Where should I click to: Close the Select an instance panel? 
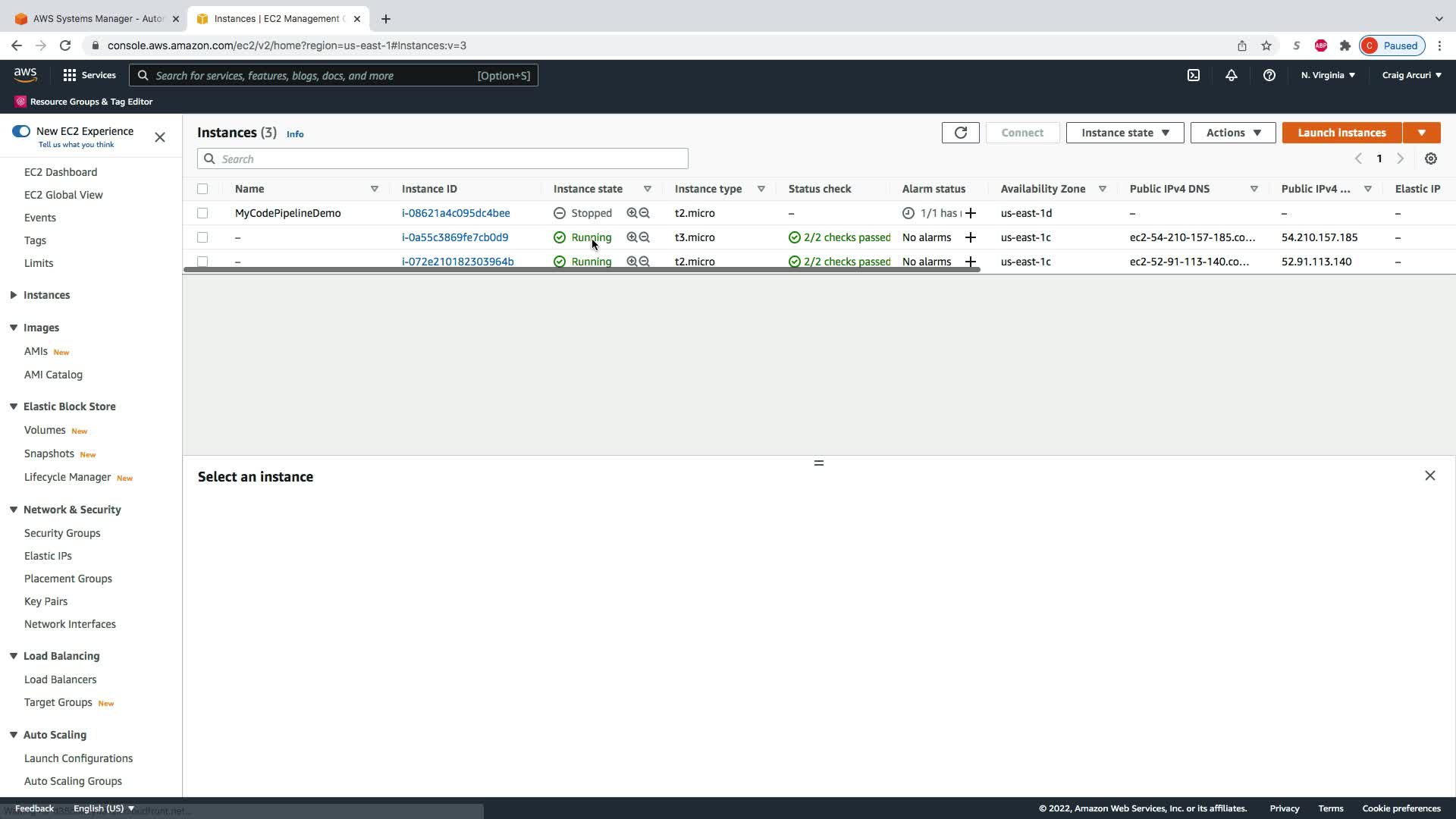1429,475
